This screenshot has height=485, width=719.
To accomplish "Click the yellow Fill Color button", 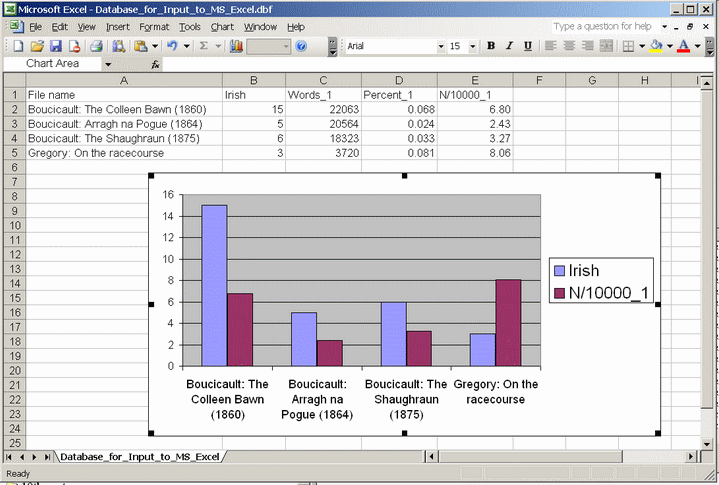I will [x=656, y=46].
